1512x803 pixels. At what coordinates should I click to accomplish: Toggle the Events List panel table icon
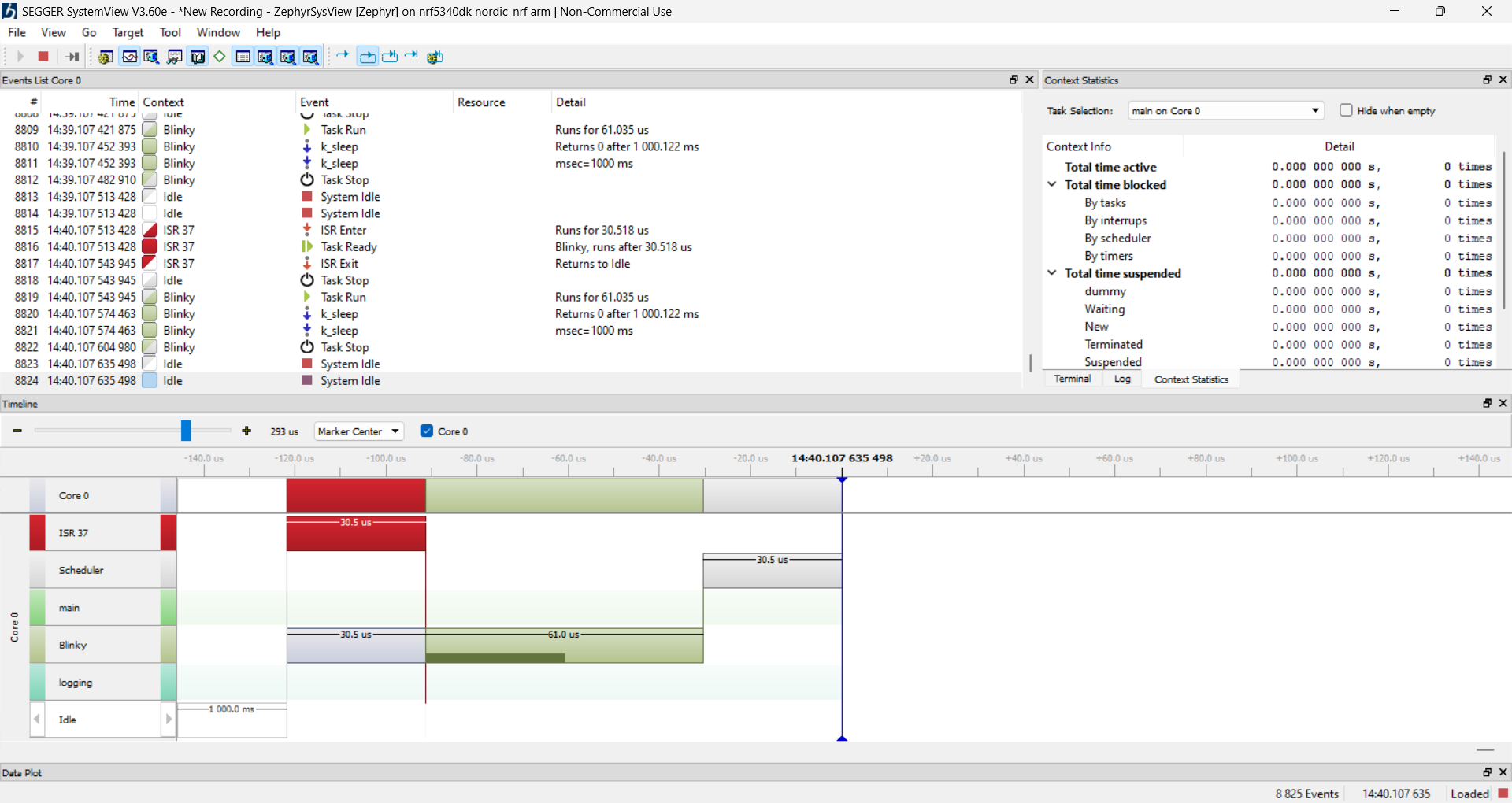coord(243,56)
